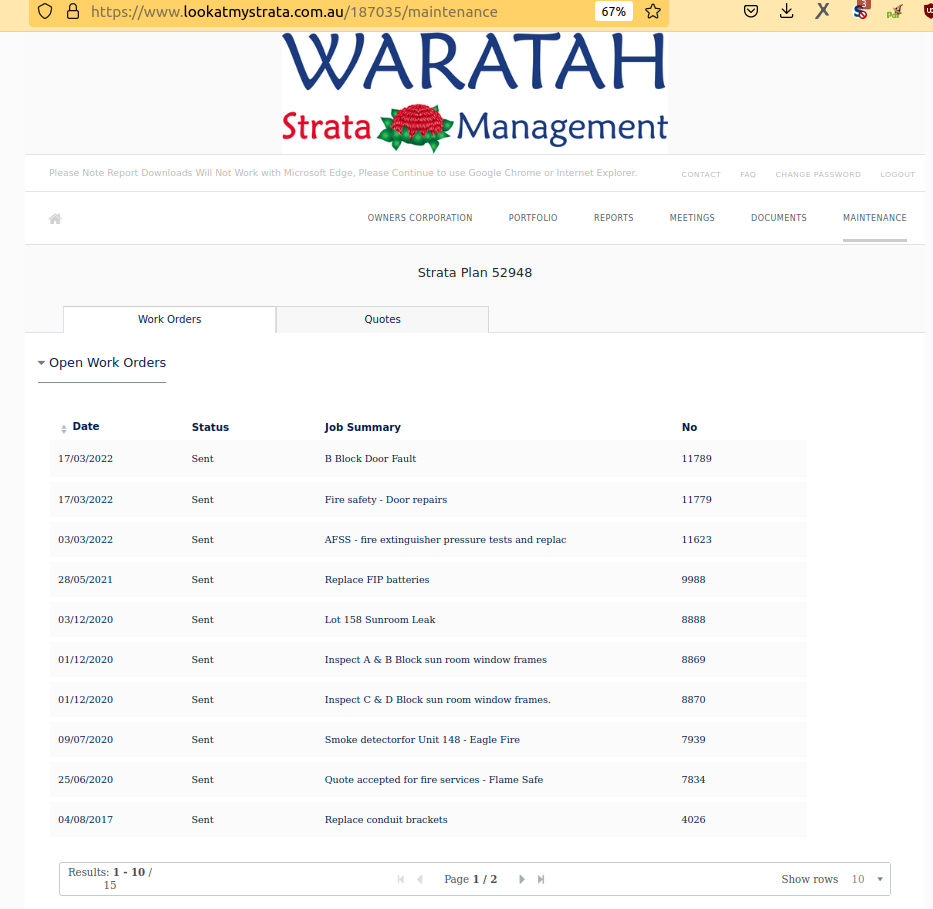This screenshot has width=933, height=909.
Task: Open Inspect A & B Block sun room order
Action: (x=436, y=659)
